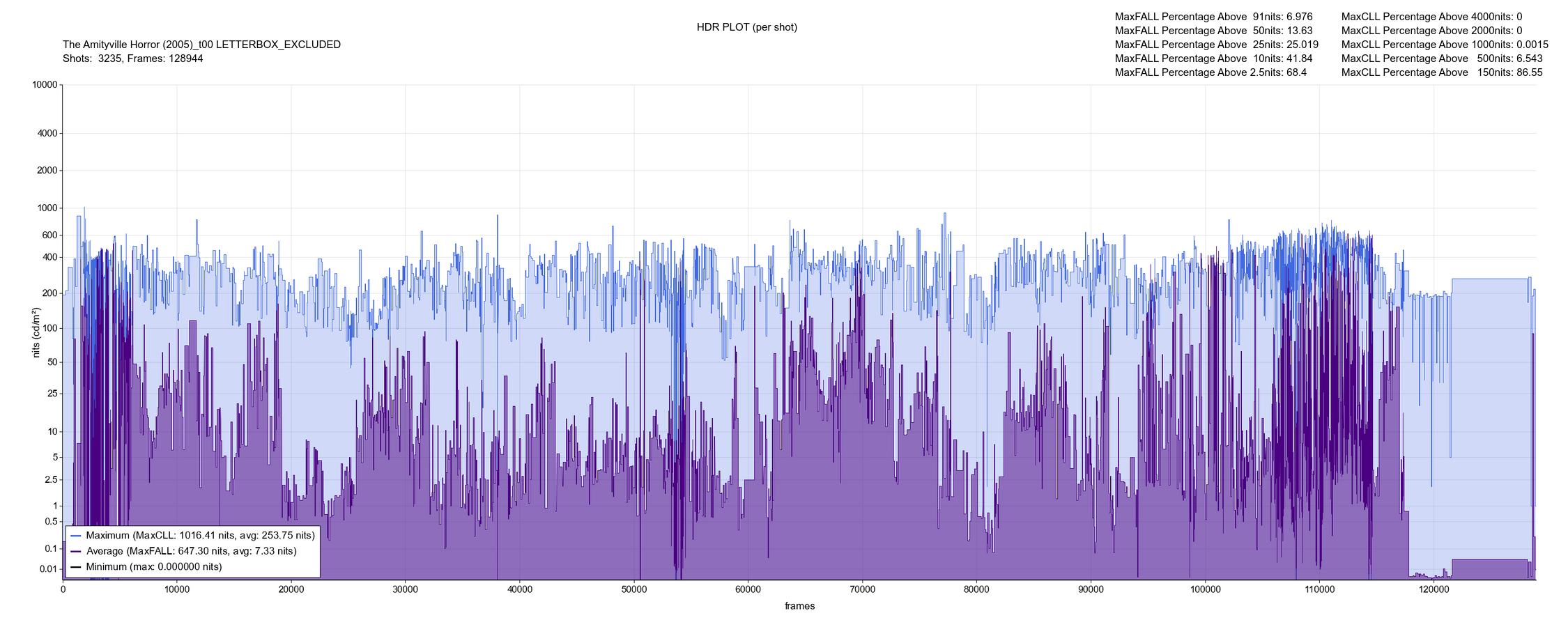The height and width of the screenshot is (627, 1568).
Task: Click the 'frames' x-axis label
Action: (x=799, y=606)
